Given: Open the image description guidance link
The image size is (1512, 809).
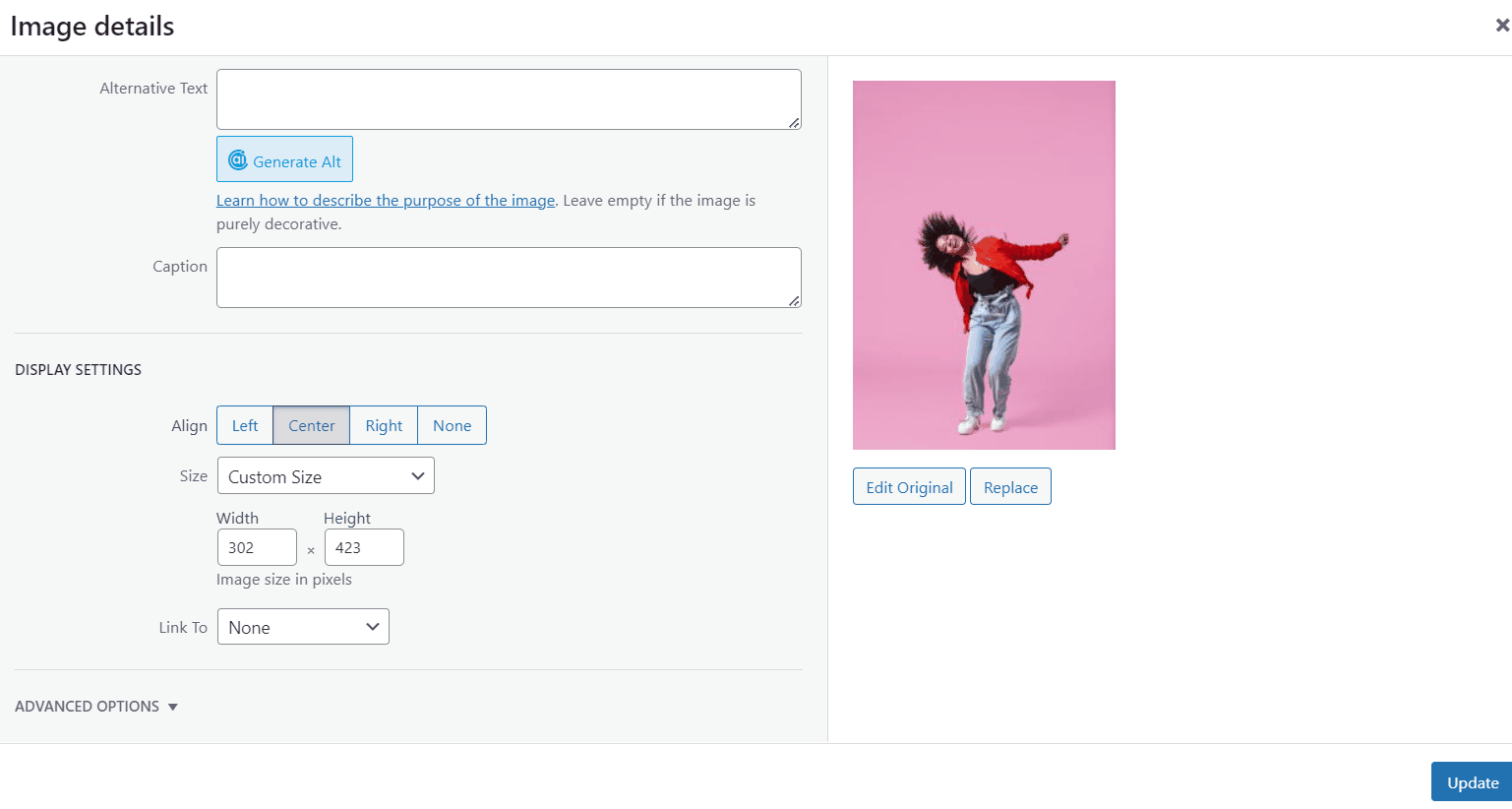Looking at the screenshot, I should 386,201.
